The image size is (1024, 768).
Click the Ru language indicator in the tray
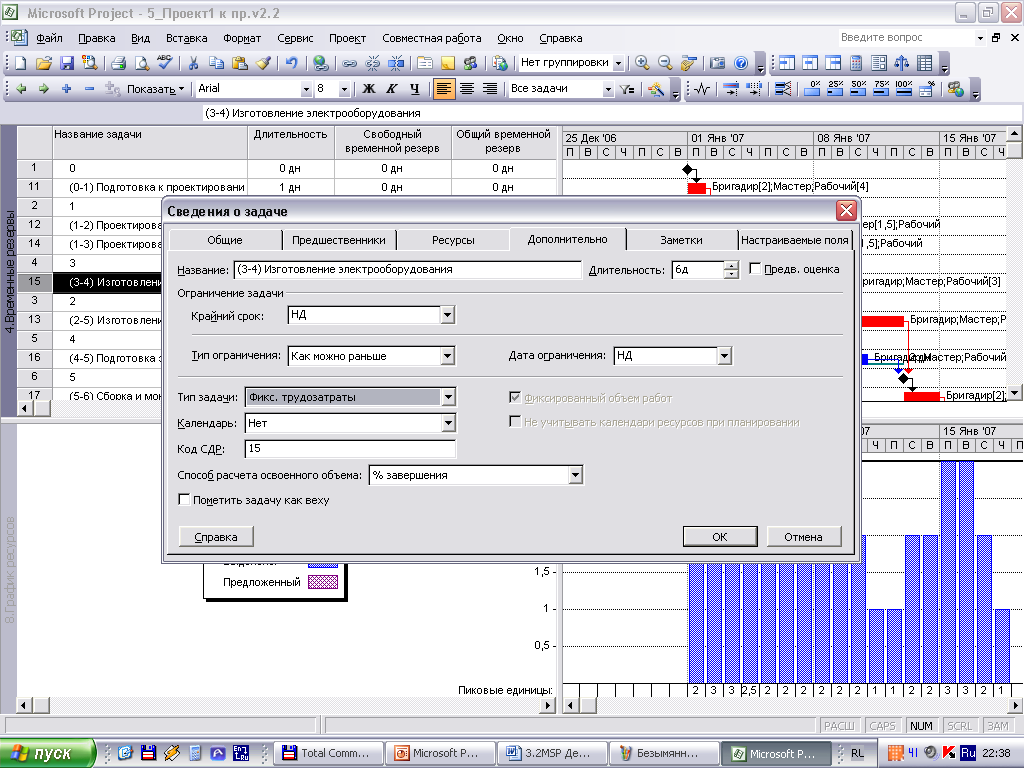tap(968, 753)
